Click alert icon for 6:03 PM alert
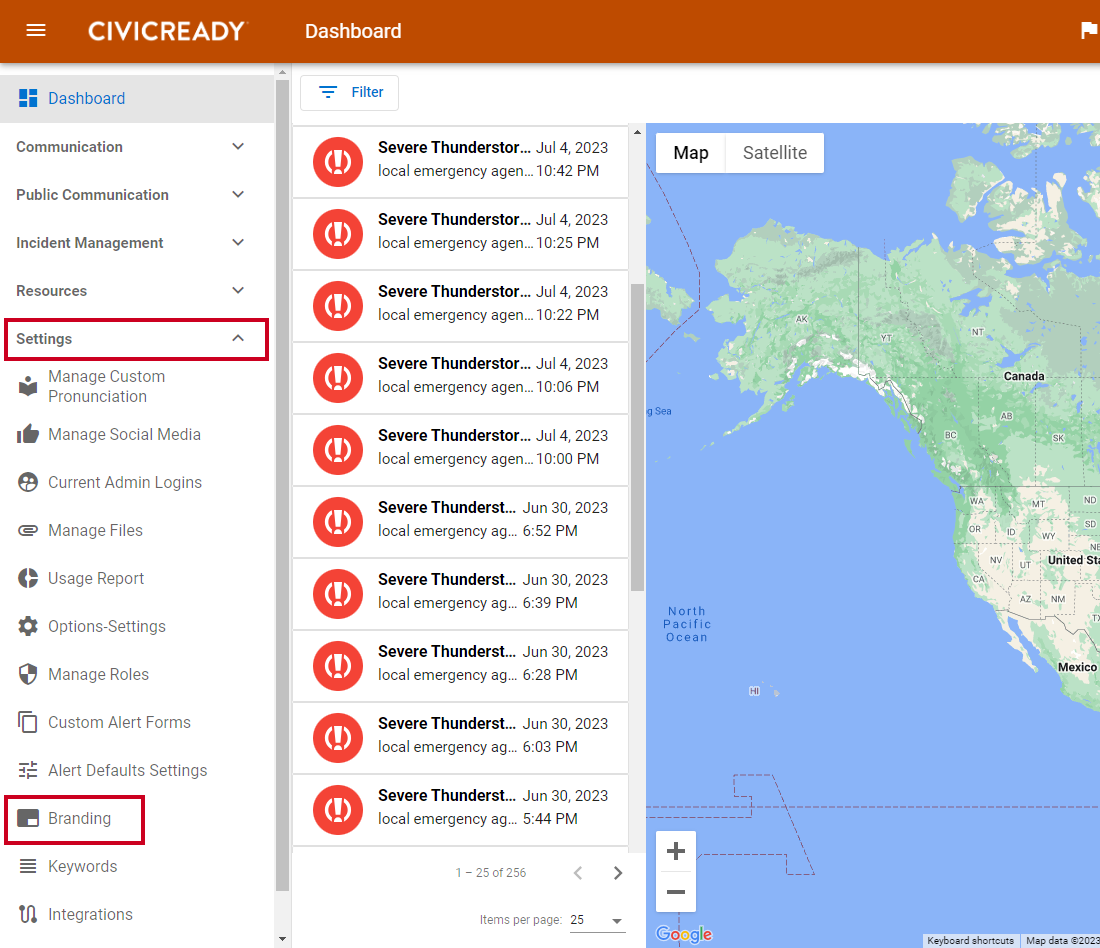Screen dimensions: 1100x948 click(338, 737)
